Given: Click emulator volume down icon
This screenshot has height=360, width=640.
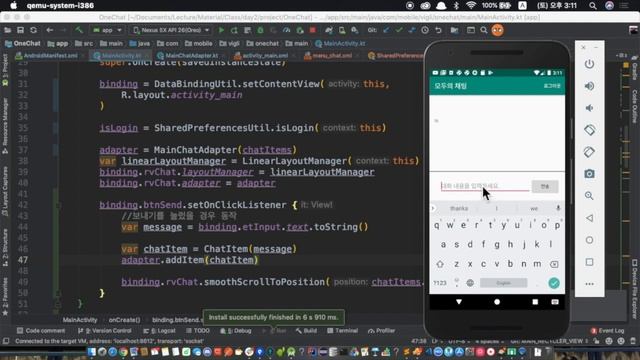Looking at the screenshot, I should (x=589, y=108).
